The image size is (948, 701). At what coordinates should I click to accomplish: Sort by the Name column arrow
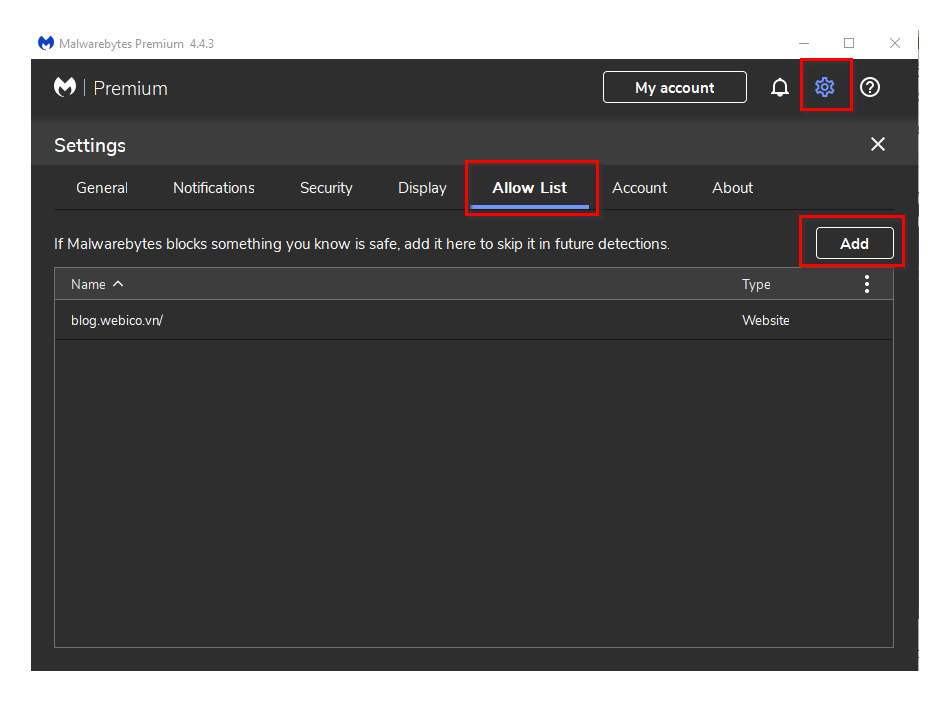[x=118, y=284]
